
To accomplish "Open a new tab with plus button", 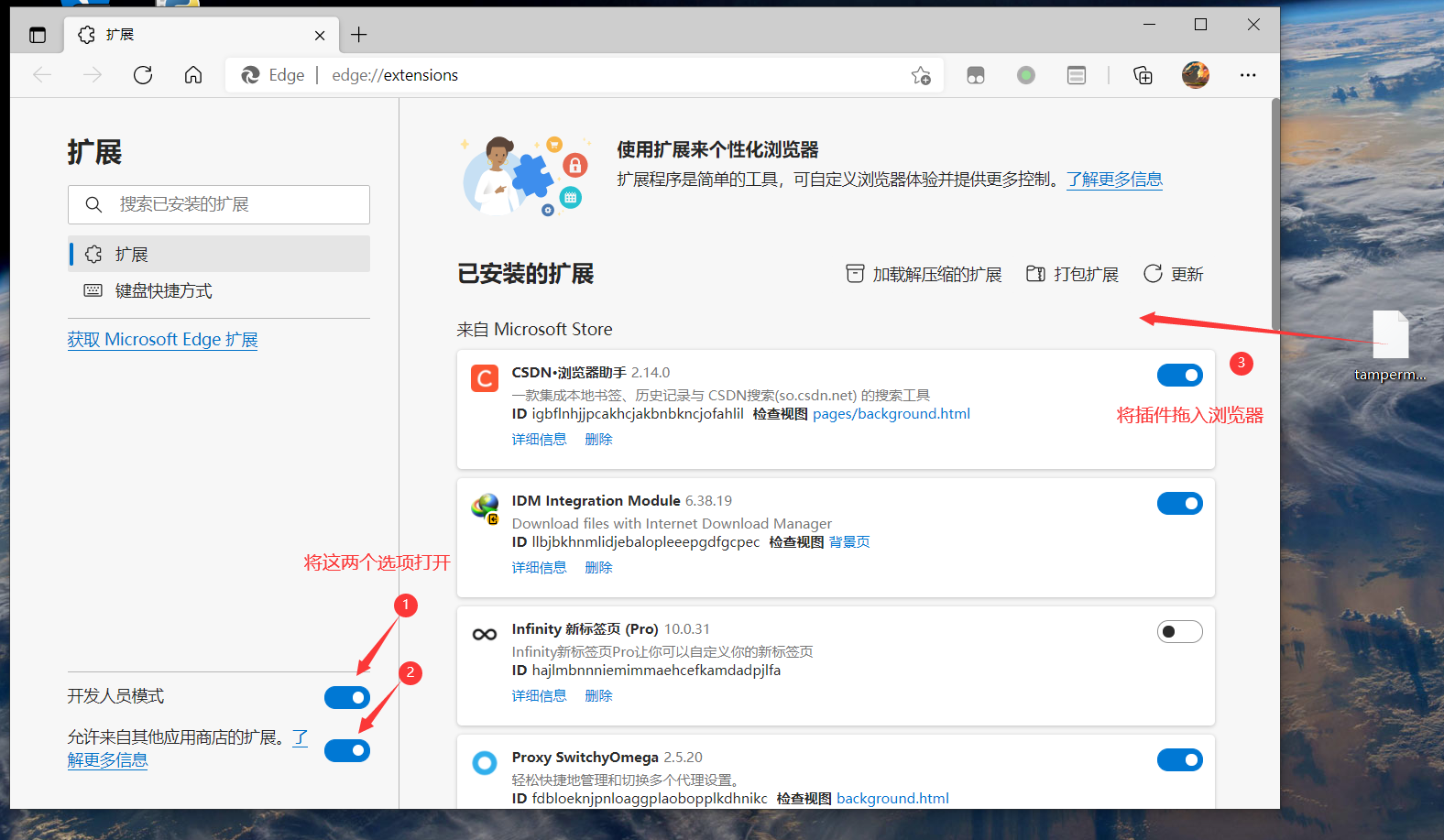I will click(x=359, y=35).
